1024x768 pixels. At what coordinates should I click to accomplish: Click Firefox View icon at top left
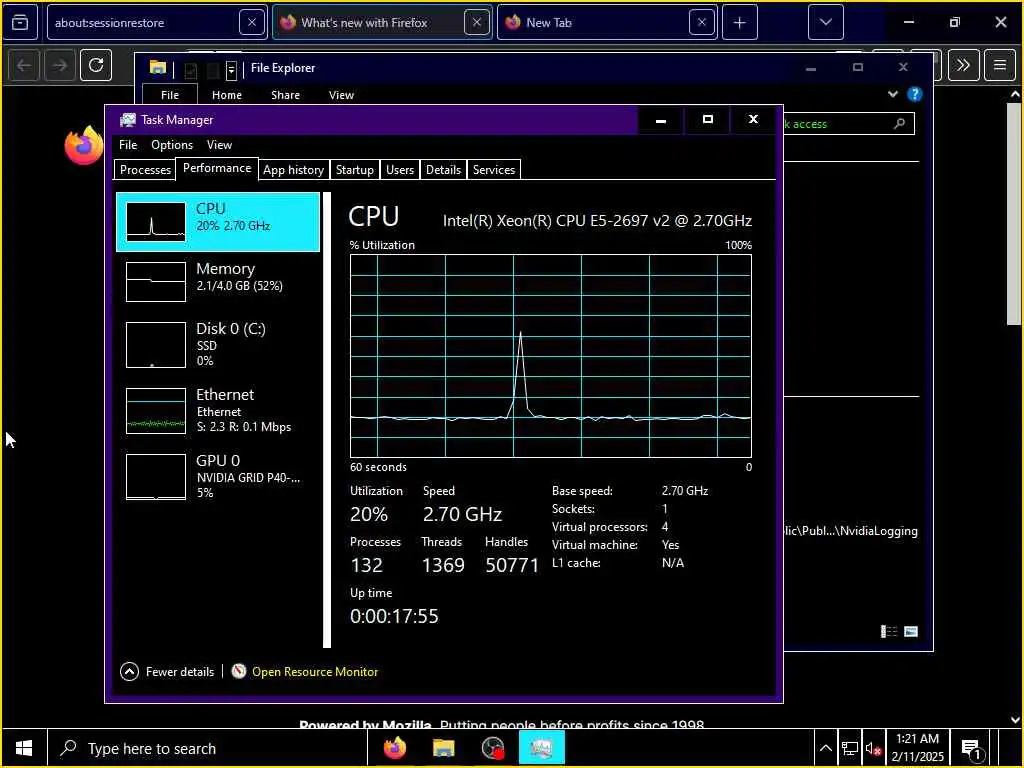(20, 23)
